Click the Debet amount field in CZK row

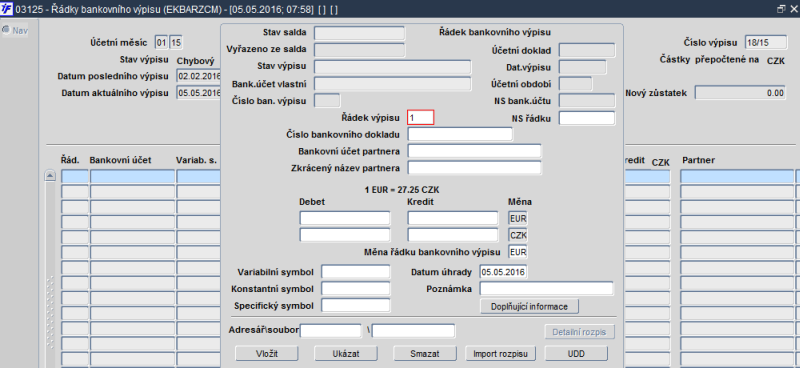[x=344, y=235]
